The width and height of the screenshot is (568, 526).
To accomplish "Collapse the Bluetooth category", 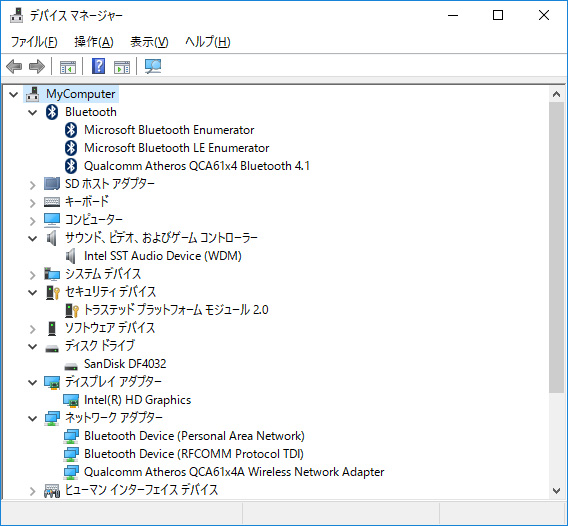I will point(33,112).
